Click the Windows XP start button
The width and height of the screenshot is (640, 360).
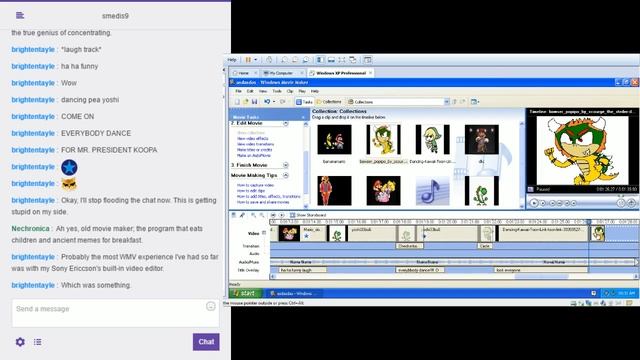tap(246, 293)
